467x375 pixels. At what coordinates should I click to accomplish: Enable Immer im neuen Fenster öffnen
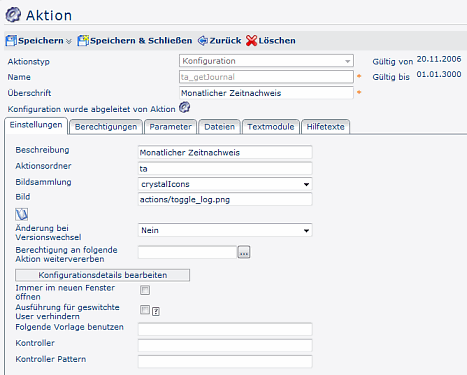point(145,290)
